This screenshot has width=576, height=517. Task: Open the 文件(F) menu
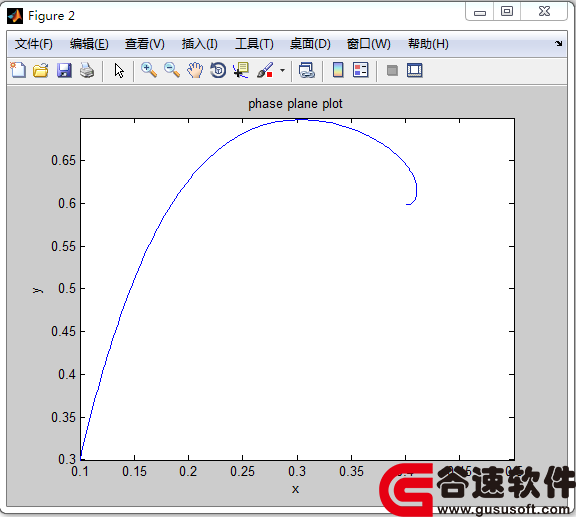tap(33, 44)
